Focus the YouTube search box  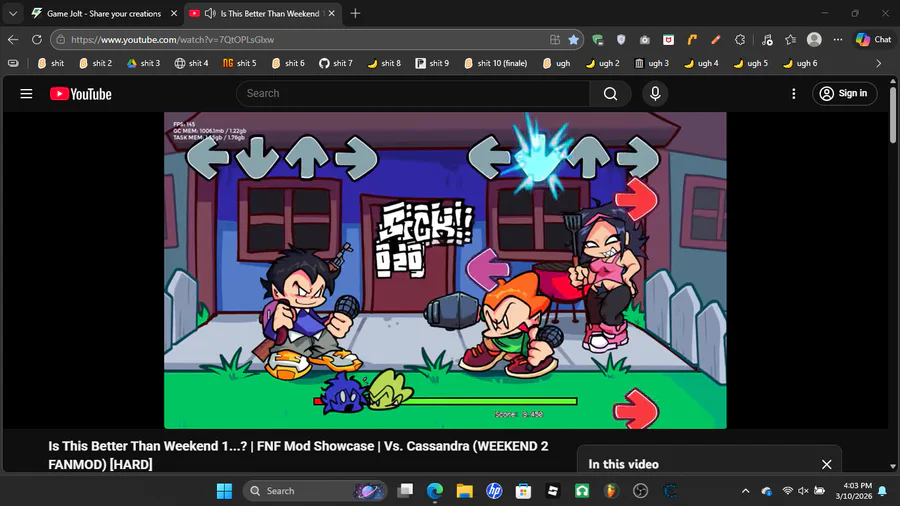coord(413,94)
